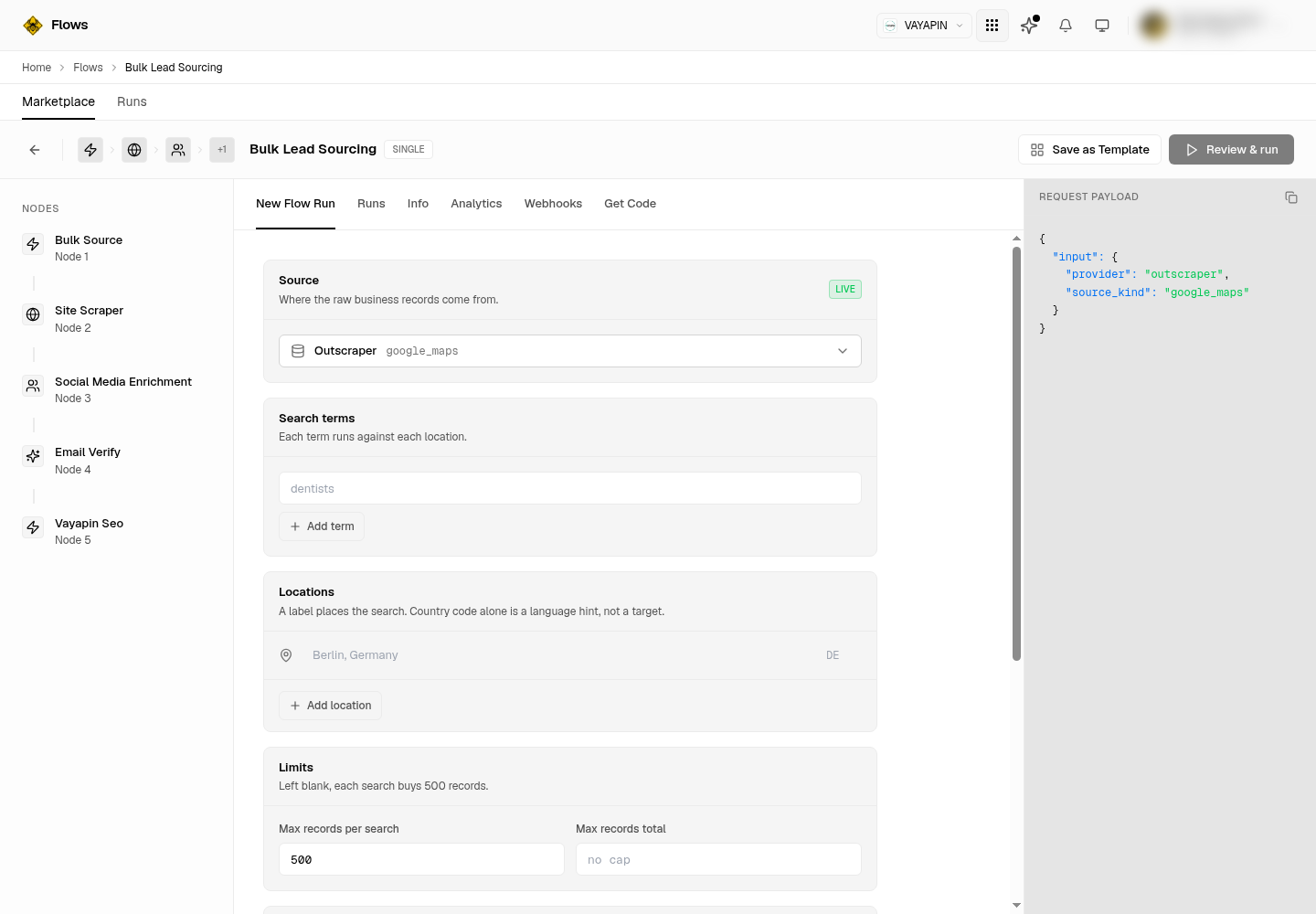Image resolution: width=1316 pixels, height=914 pixels.
Task: Switch to the Marketplace tab
Action: (x=58, y=101)
